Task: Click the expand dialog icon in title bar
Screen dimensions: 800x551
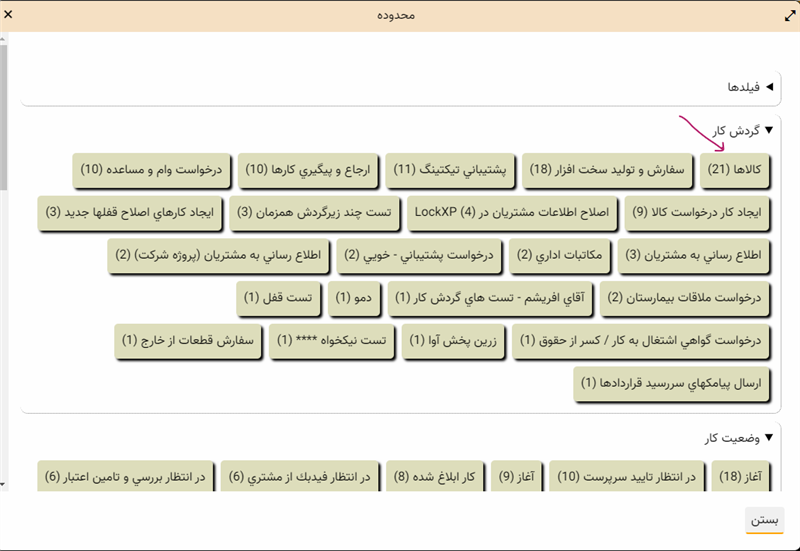Action: pos(788,15)
